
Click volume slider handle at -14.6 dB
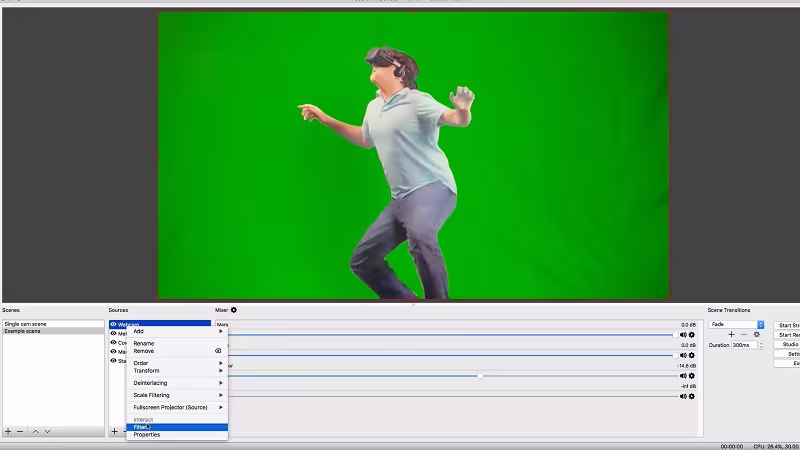tap(480, 376)
